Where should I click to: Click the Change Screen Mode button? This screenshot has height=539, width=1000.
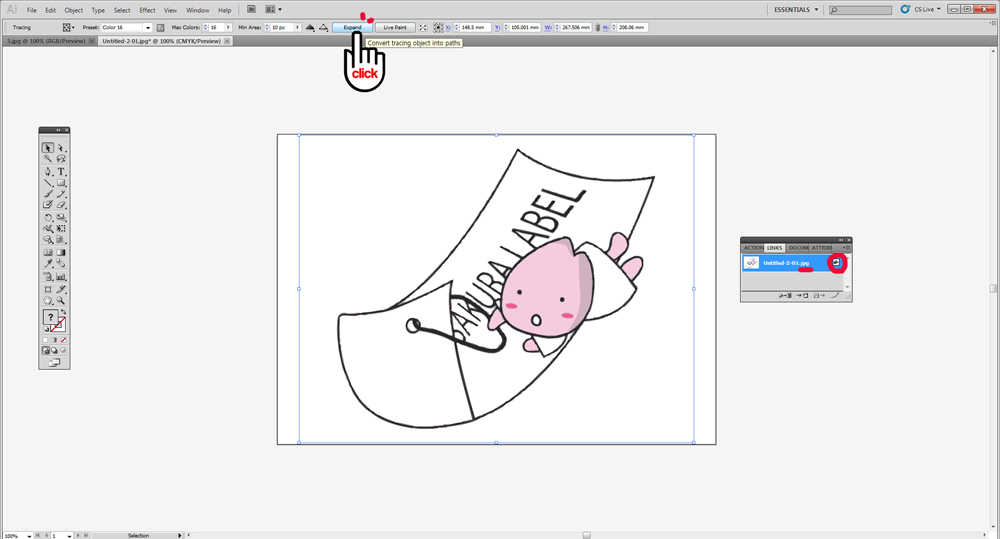[x=54, y=362]
